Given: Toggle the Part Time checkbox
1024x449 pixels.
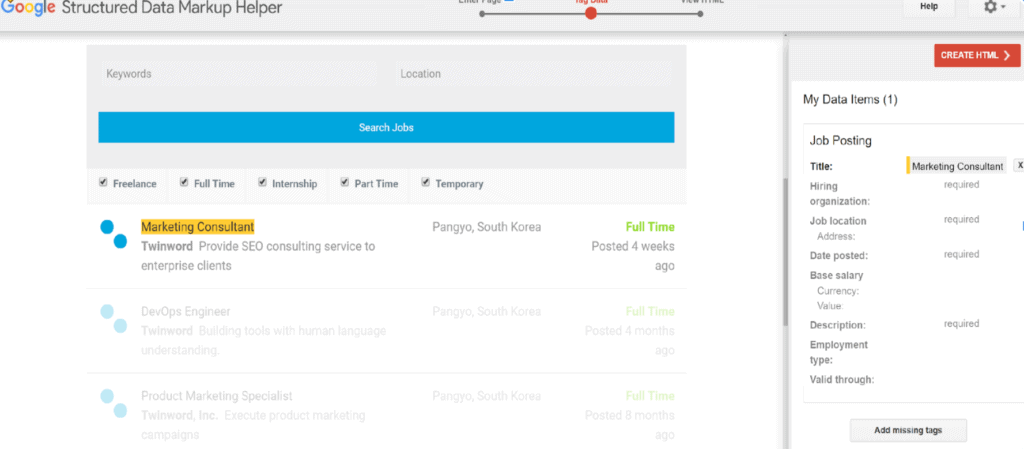Looking at the screenshot, I should tap(345, 183).
